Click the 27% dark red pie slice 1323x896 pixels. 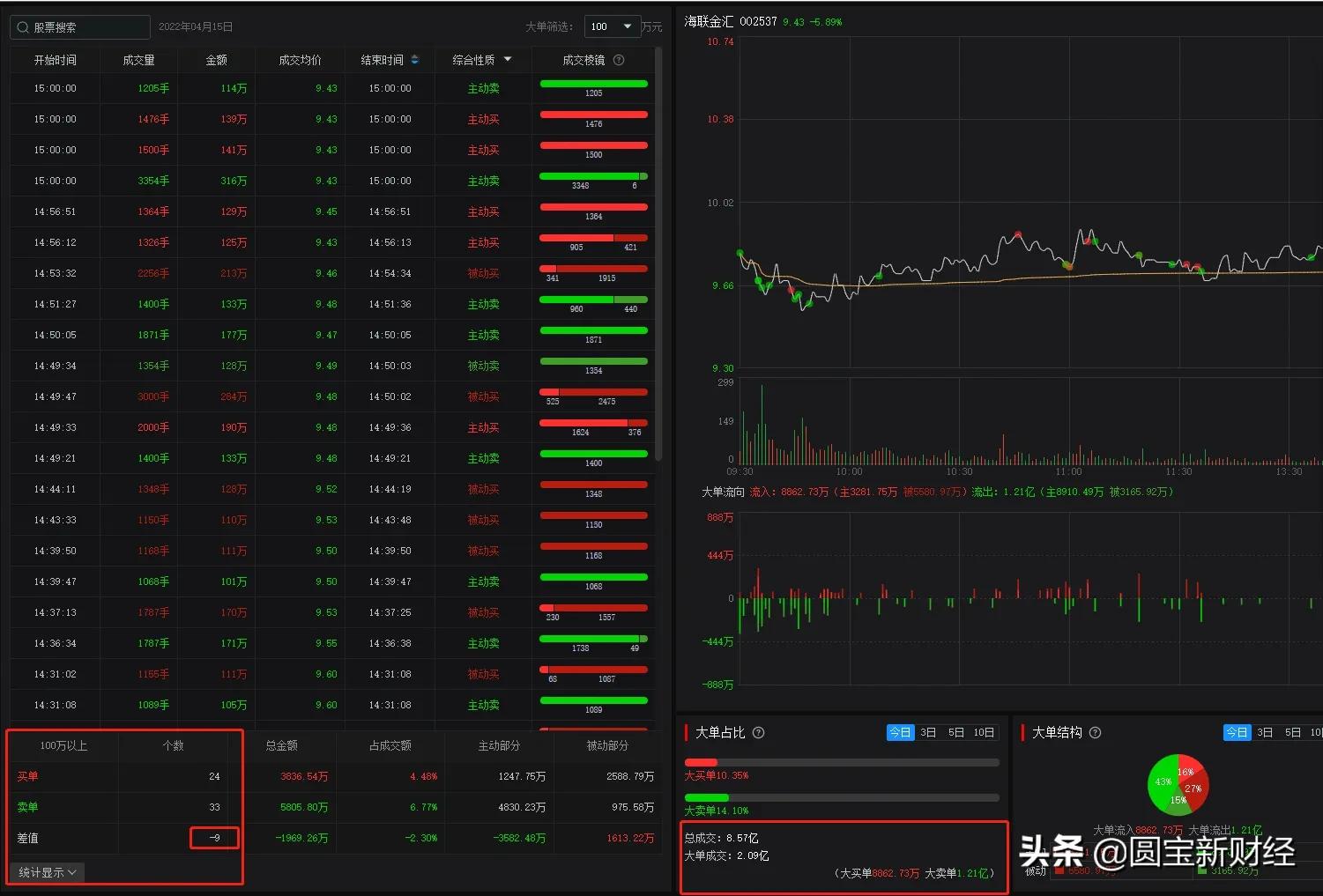coord(1193,789)
